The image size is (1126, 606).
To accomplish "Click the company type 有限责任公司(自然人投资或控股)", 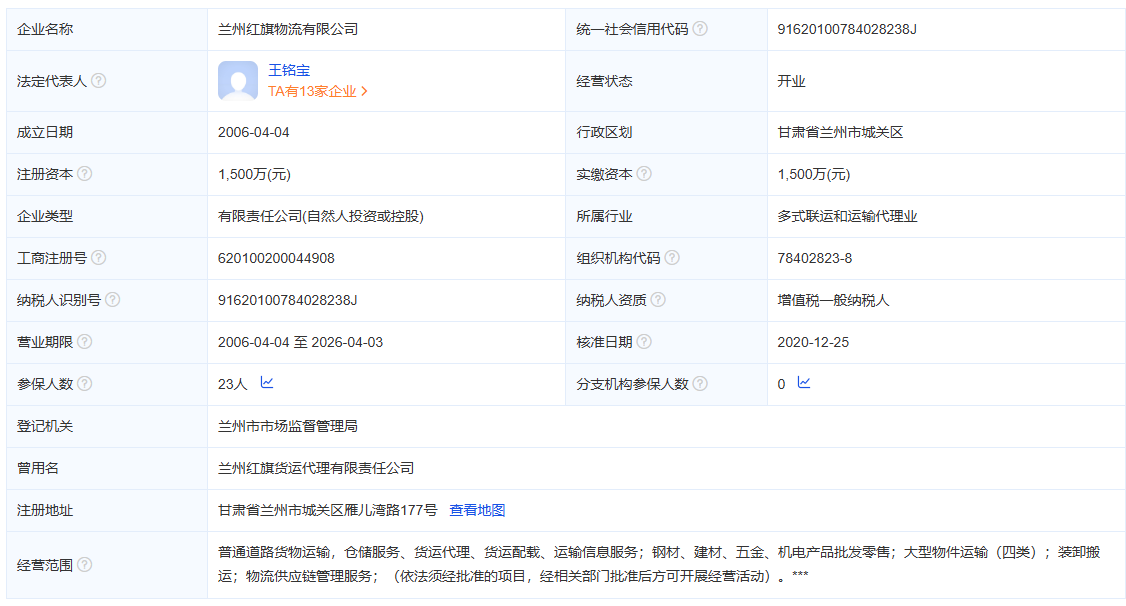I will (321, 216).
